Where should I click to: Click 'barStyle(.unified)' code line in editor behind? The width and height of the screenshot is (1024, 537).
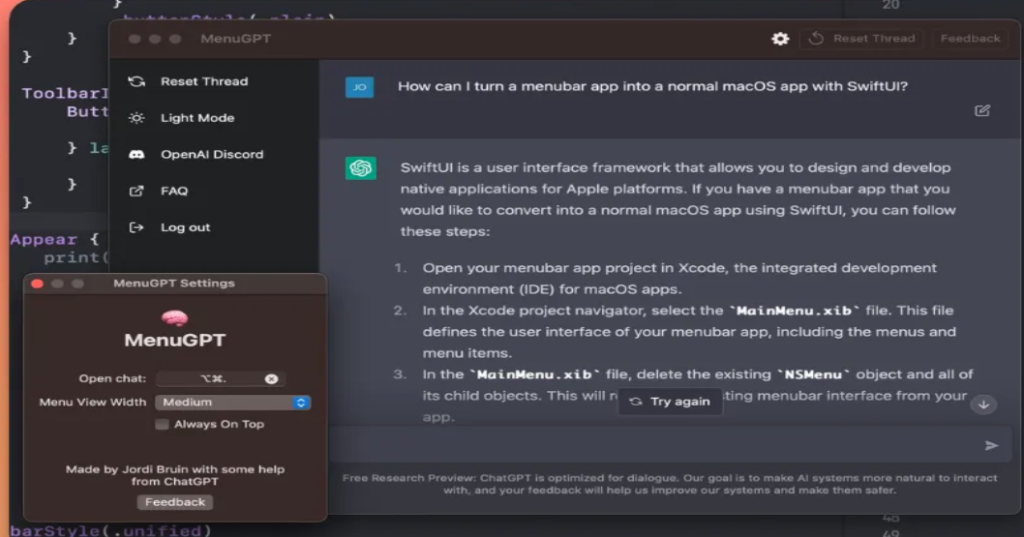click(110, 530)
